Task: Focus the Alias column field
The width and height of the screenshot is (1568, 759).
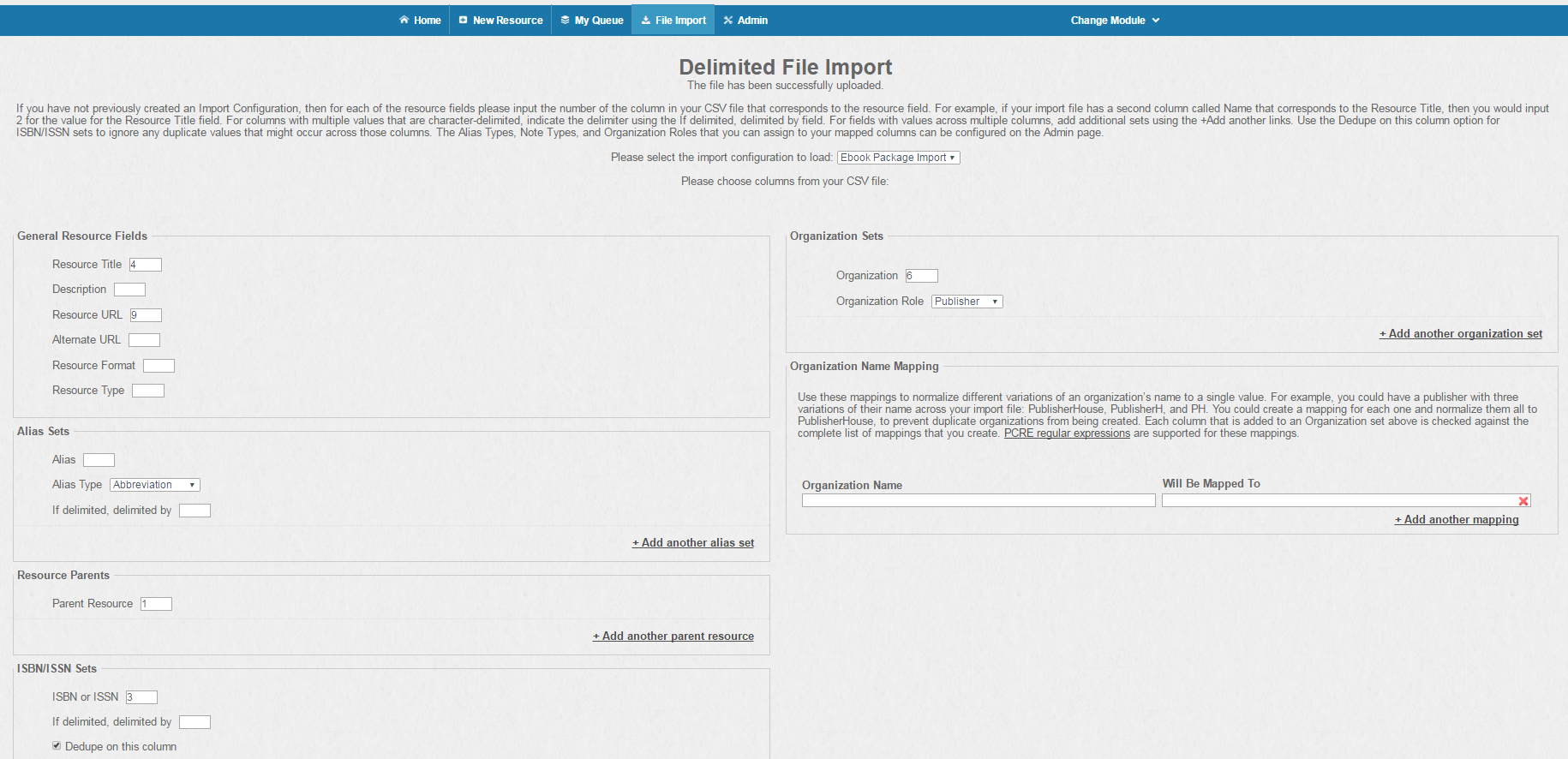Action: click(99, 460)
